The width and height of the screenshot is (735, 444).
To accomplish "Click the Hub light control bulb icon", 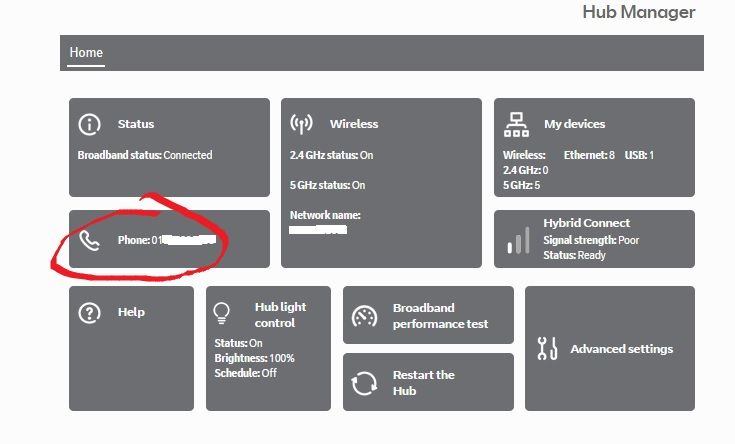I will tap(222, 313).
